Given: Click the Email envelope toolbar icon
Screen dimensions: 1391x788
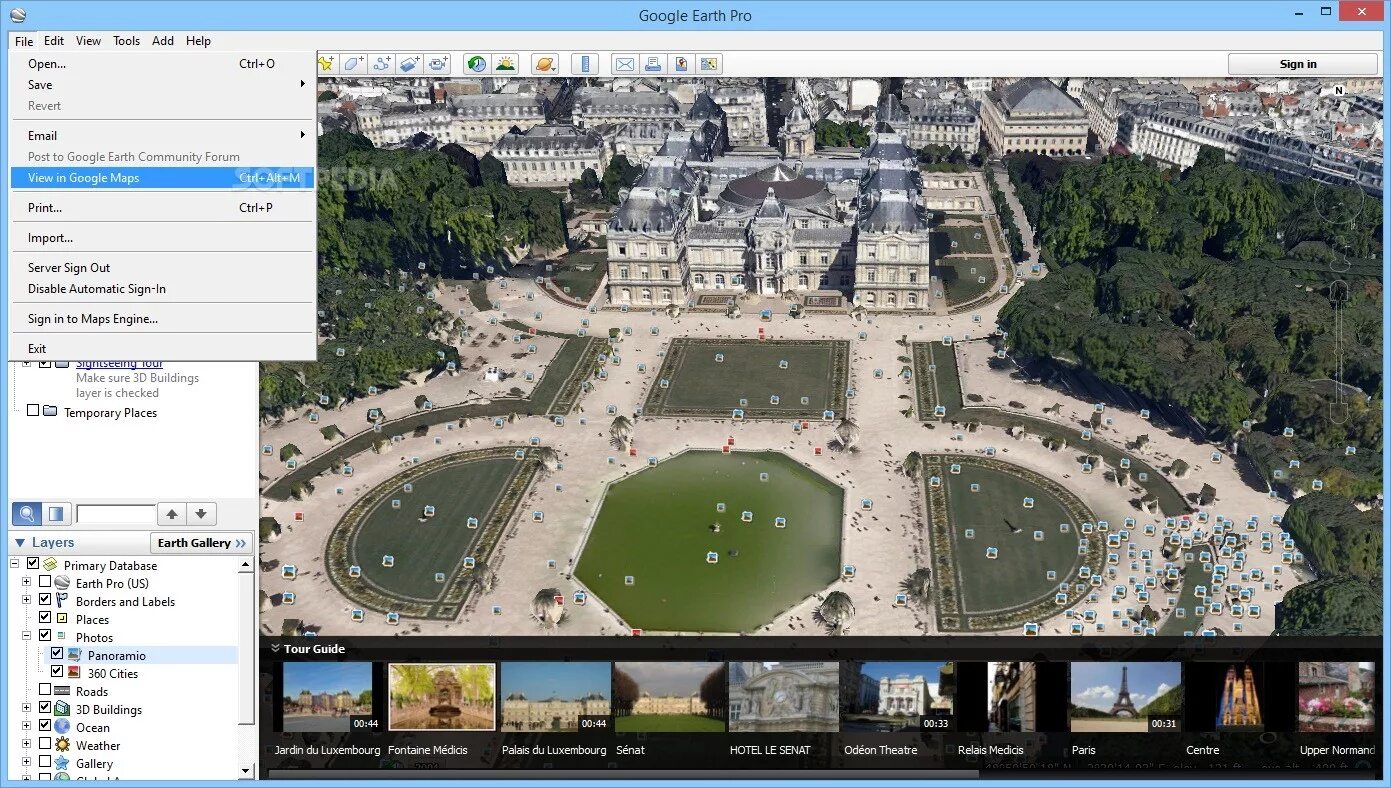Looking at the screenshot, I should 625,64.
